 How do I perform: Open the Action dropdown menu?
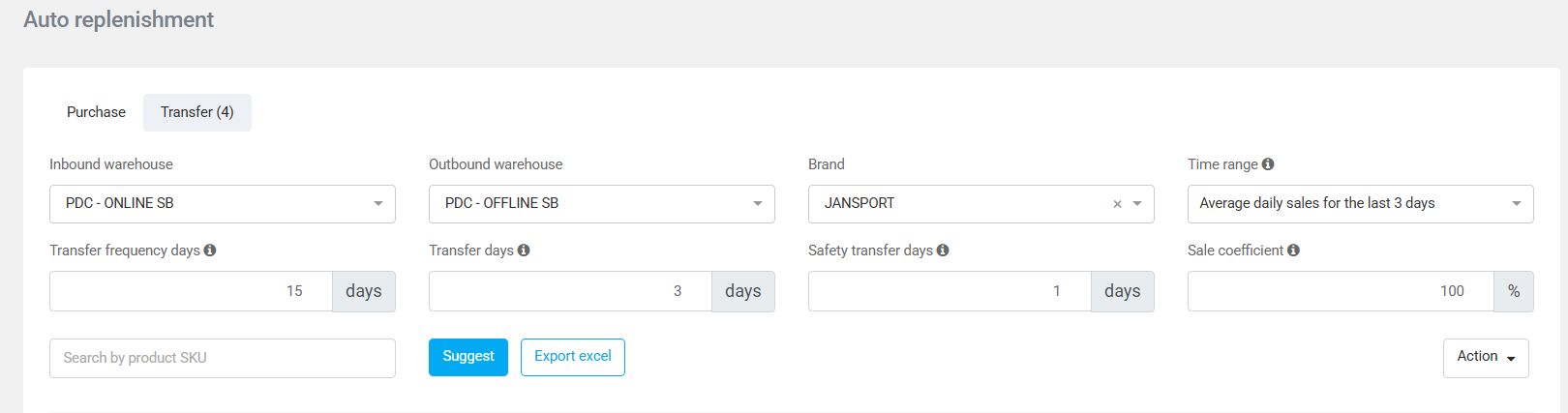click(x=1485, y=358)
